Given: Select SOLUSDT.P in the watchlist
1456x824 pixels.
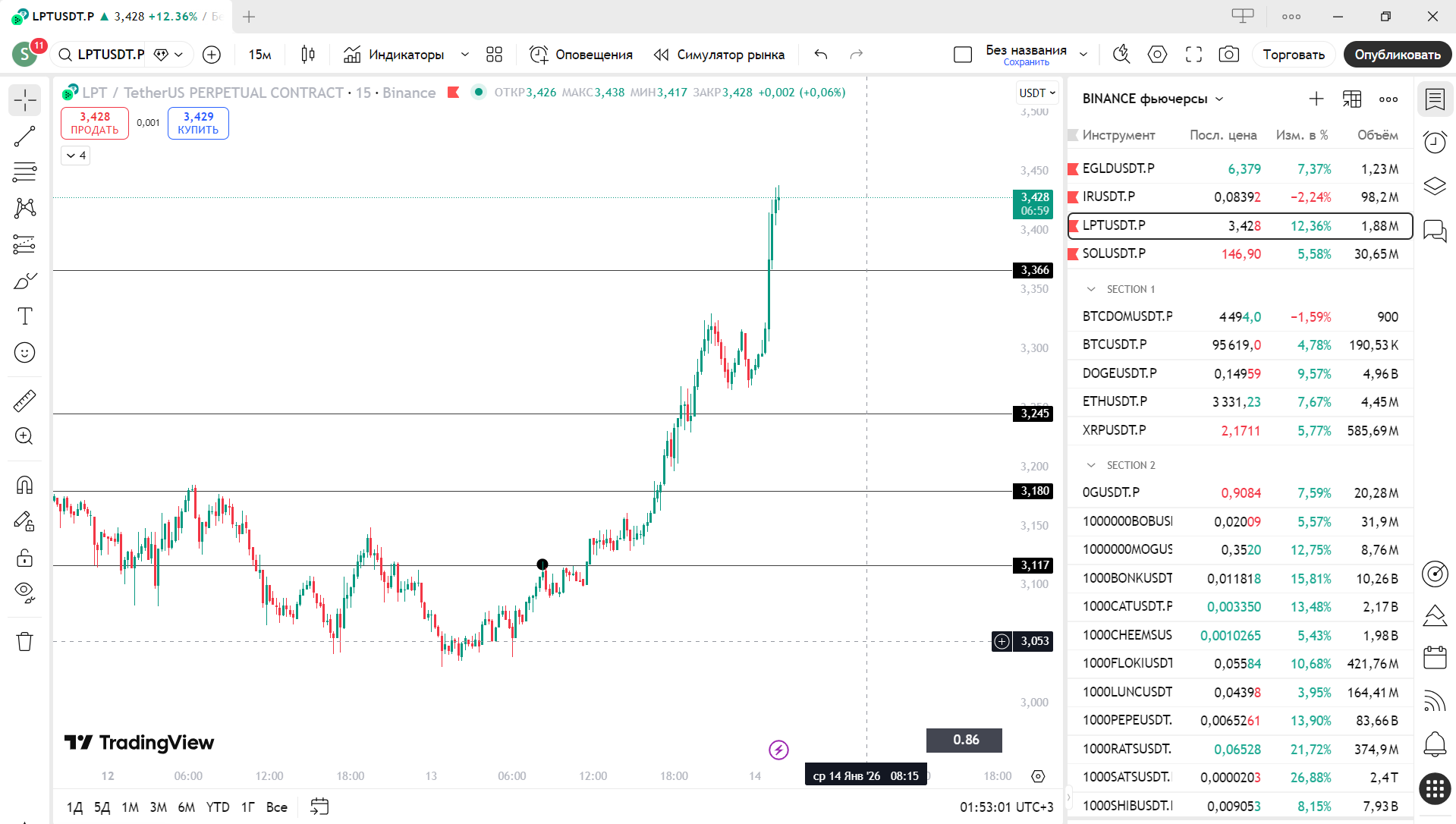Looking at the screenshot, I should click(x=1114, y=253).
